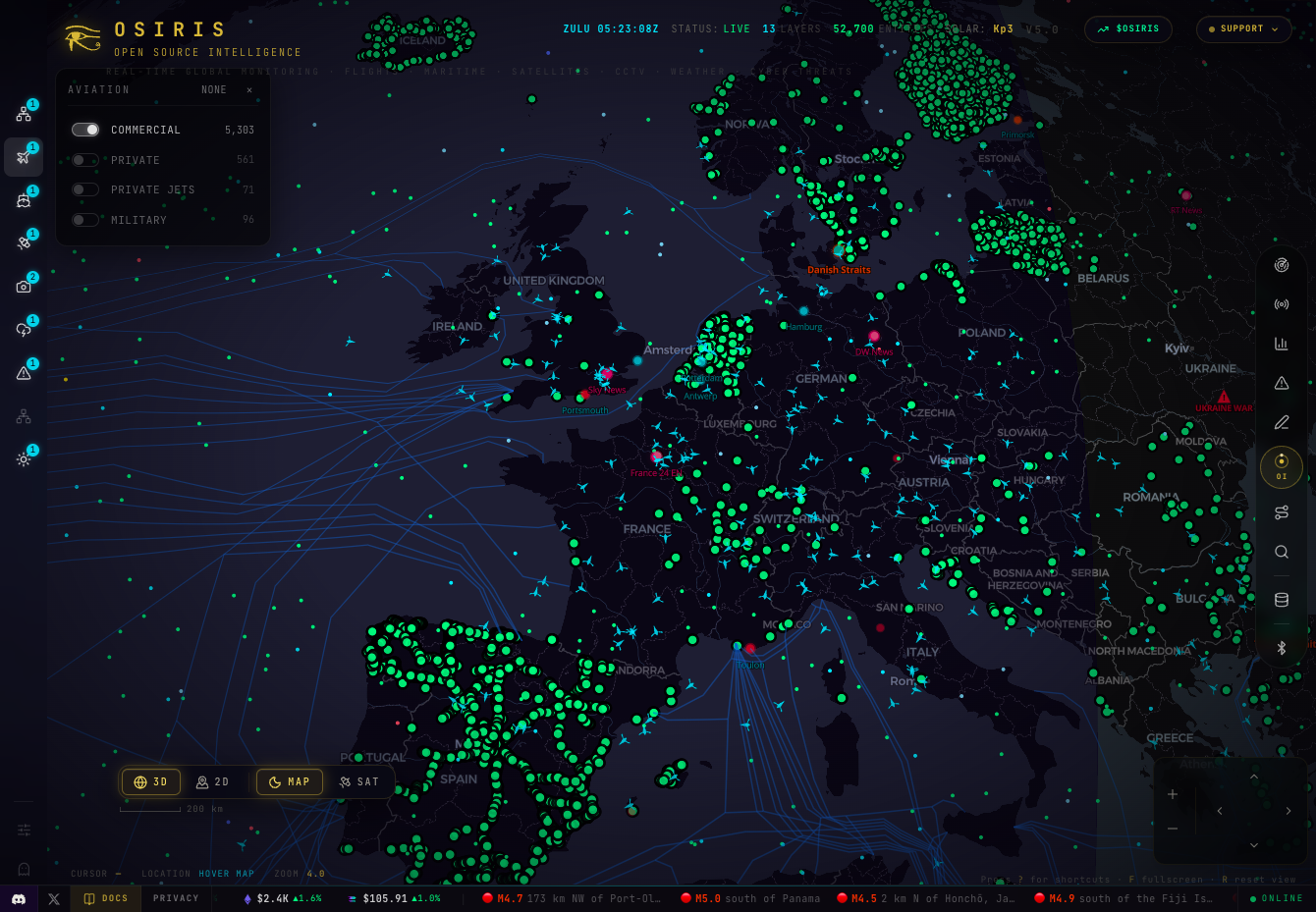Open the left sidebar warning-triangle alerts layer
This screenshot has height=912, width=1316.
tap(24, 372)
